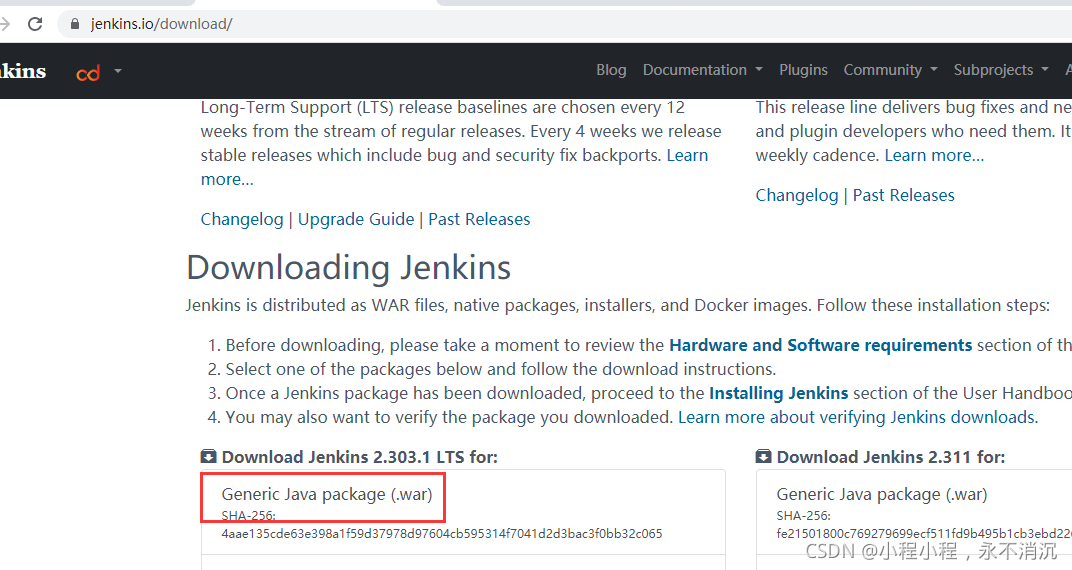
Task: Click the browser forward arrow
Action: click(x=5, y=24)
